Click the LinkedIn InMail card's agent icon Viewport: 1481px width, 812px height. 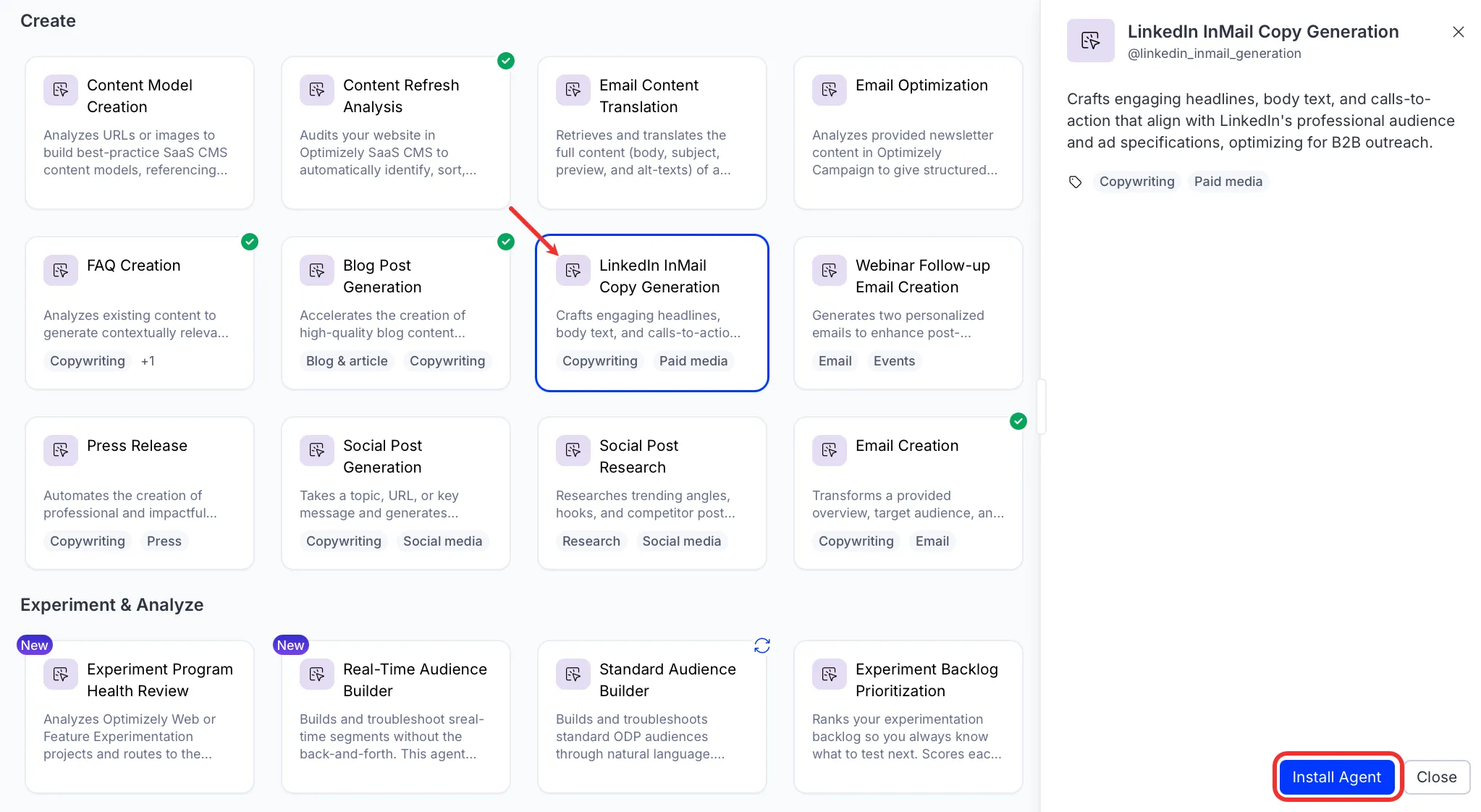[573, 270]
